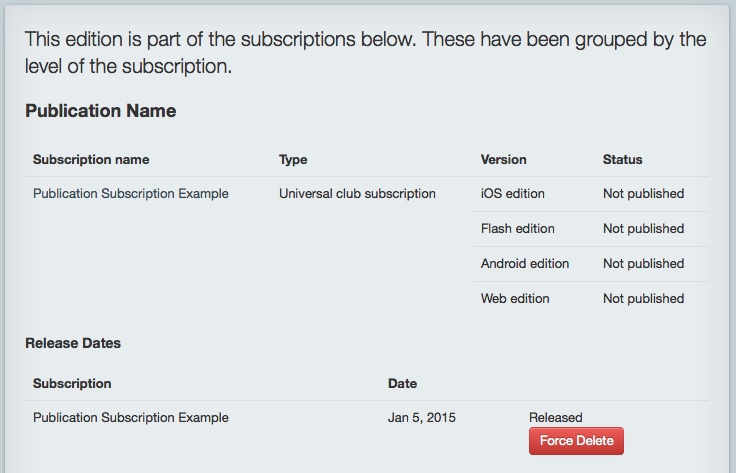This screenshot has height=473, width=736.
Task: Click Not published status for Flash edition
Action: [x=644, y=229]
